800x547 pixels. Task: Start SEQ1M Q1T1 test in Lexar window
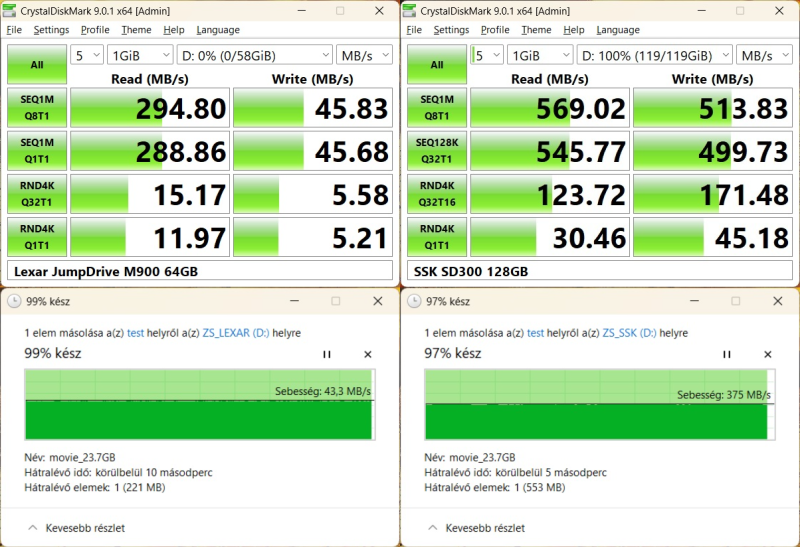coord(37,151)
